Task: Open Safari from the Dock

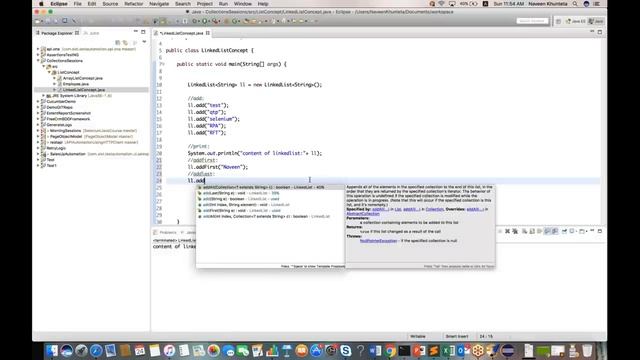Action: click(96, 351)
